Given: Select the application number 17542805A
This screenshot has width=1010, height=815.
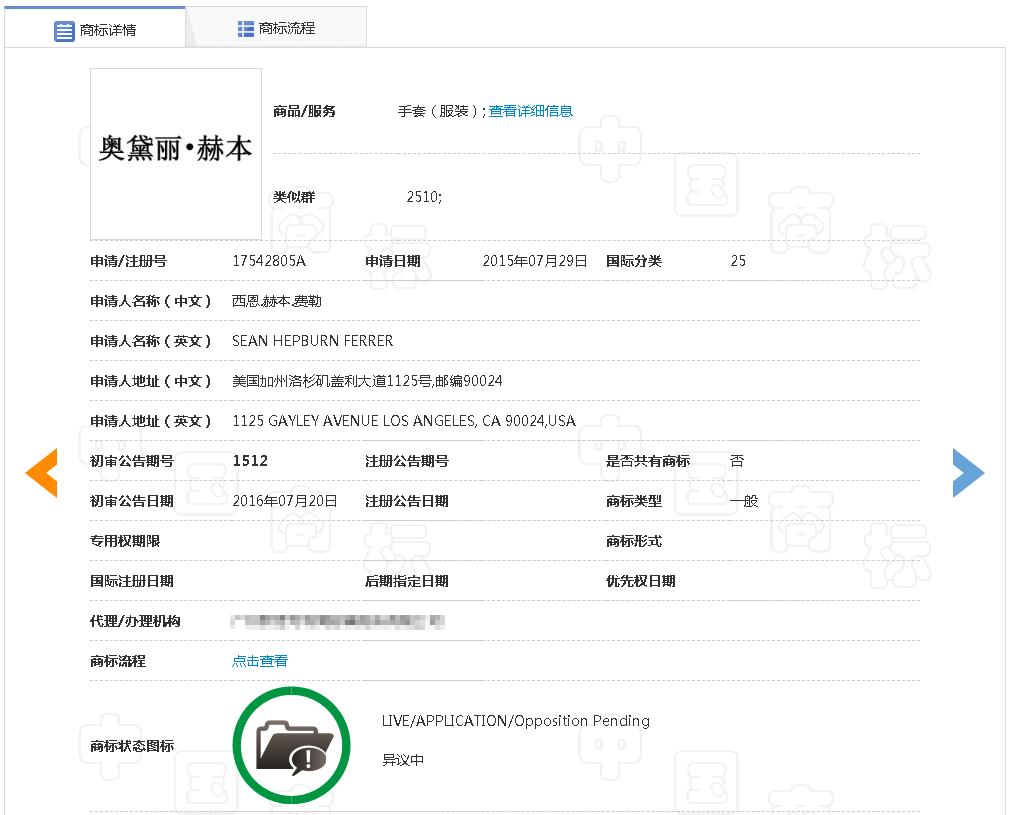Looking at the screenshot, I should 269,261.
